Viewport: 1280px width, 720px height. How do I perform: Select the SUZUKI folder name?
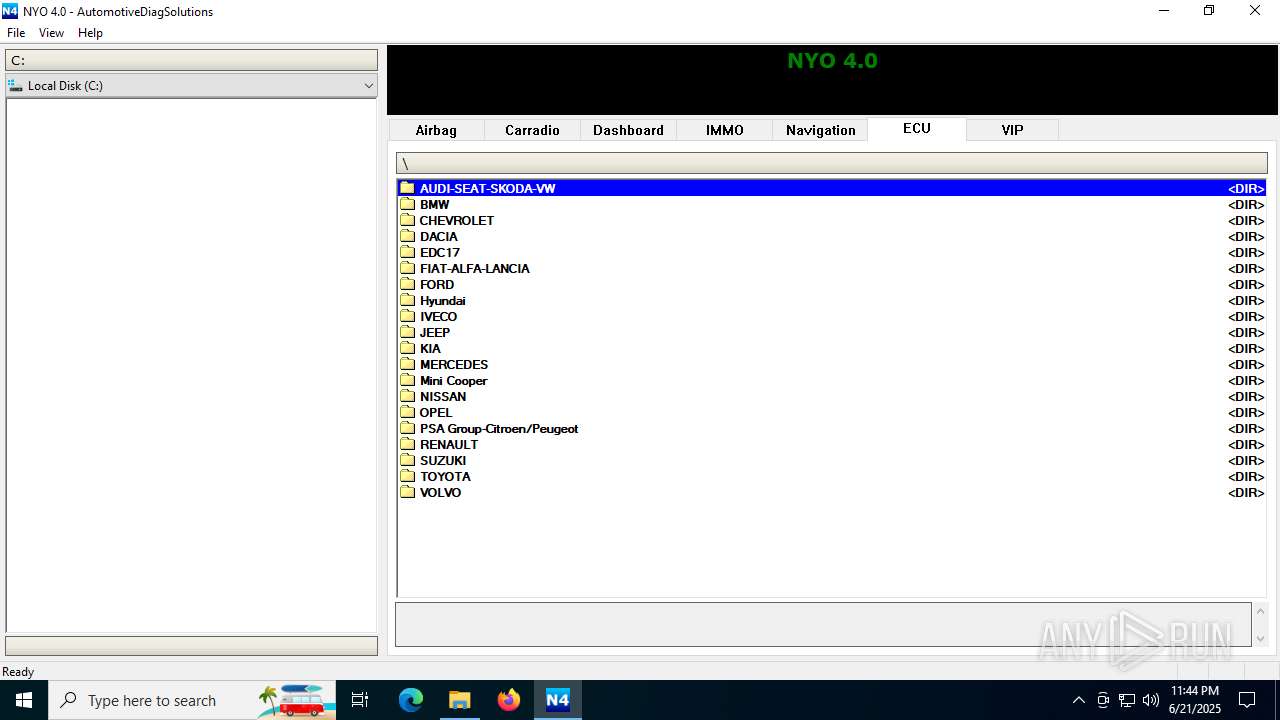(443, 460)
